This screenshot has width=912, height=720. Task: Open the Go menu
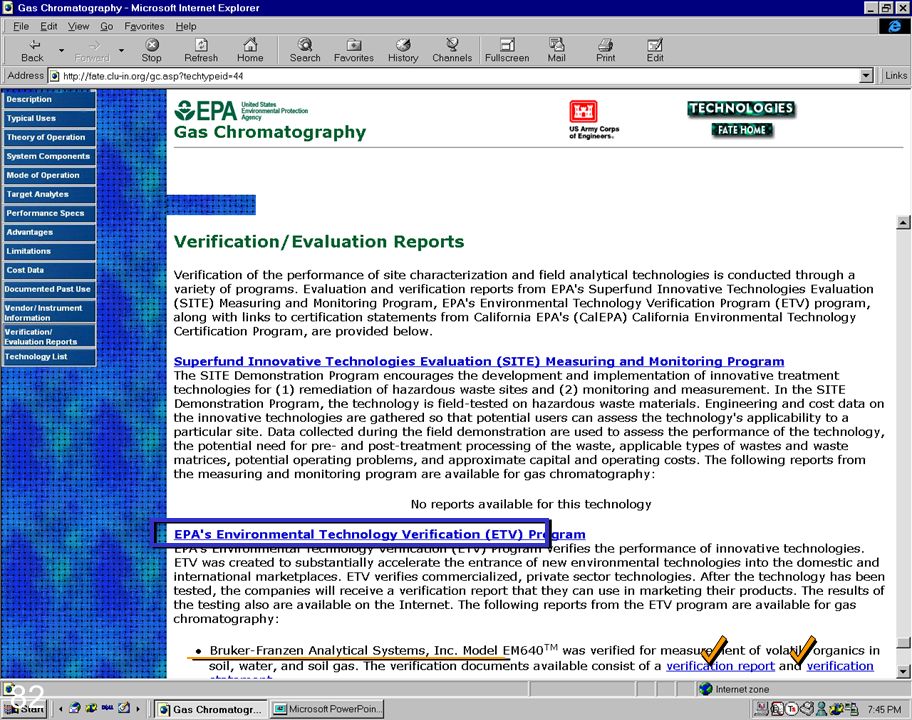point(106,26)
